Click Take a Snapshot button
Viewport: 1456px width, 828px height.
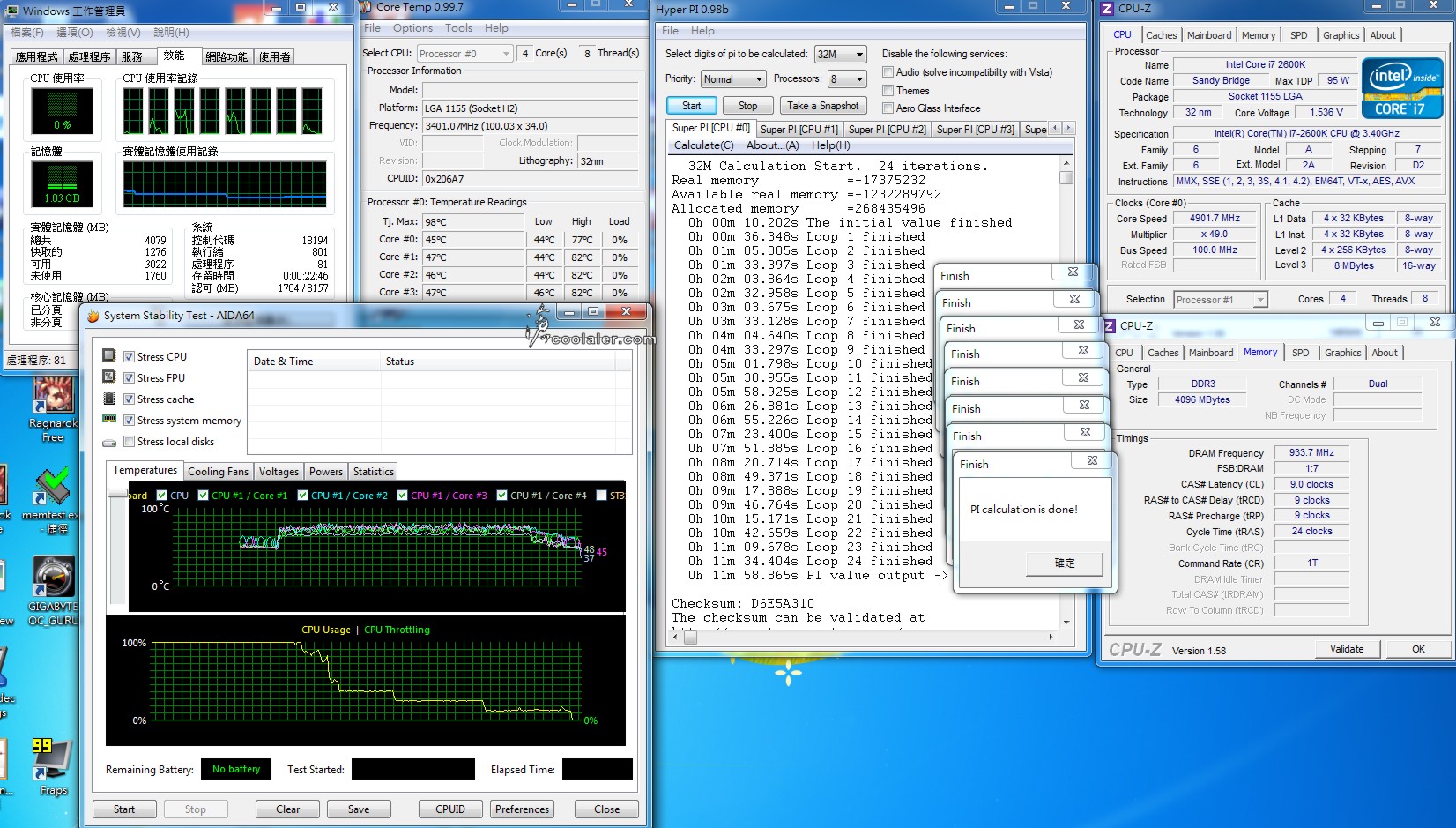click(x=822, y=106)
